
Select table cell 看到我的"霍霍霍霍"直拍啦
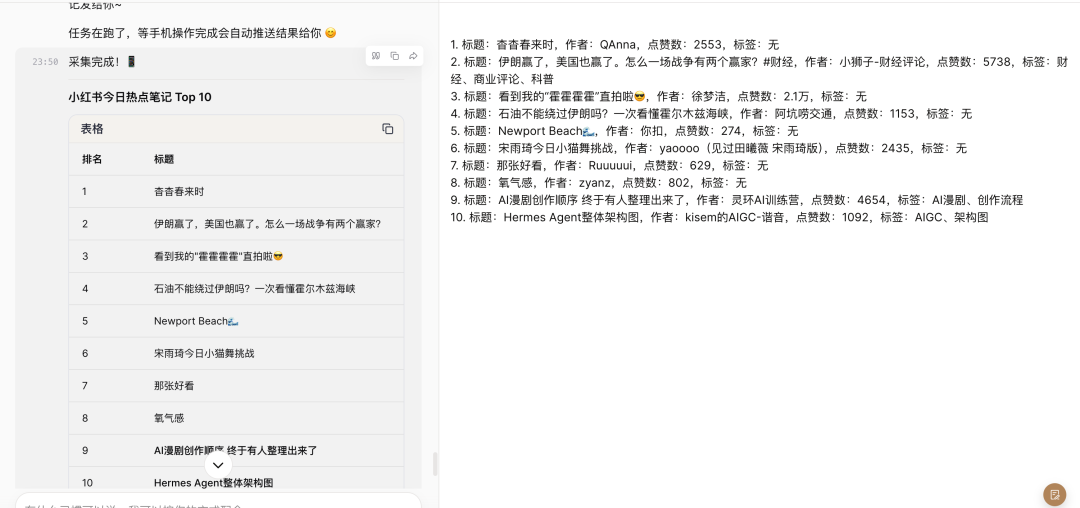click(218, 256)
